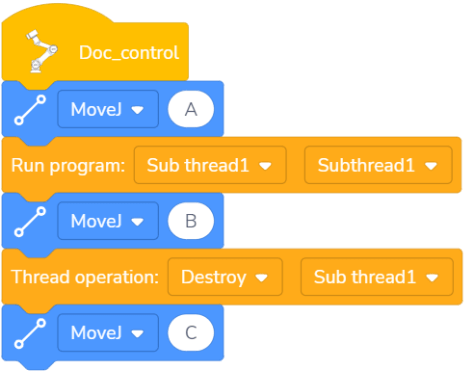Image resolution: width=465 pixels, height=374 pixels.
Task: Expand the Subthread1 program dropdown
Action: pyautogui.click(x=378, y=165)
